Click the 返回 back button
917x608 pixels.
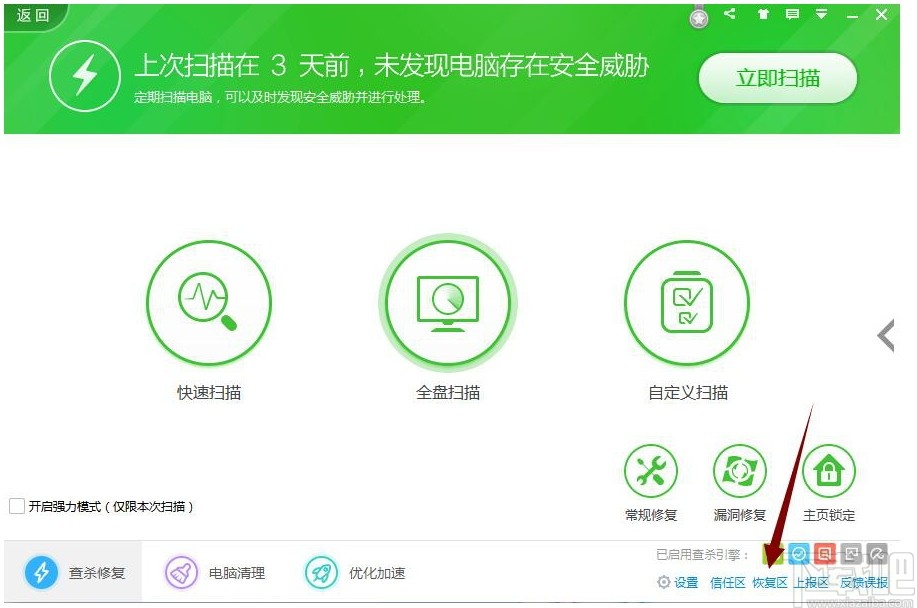point(30,16)
